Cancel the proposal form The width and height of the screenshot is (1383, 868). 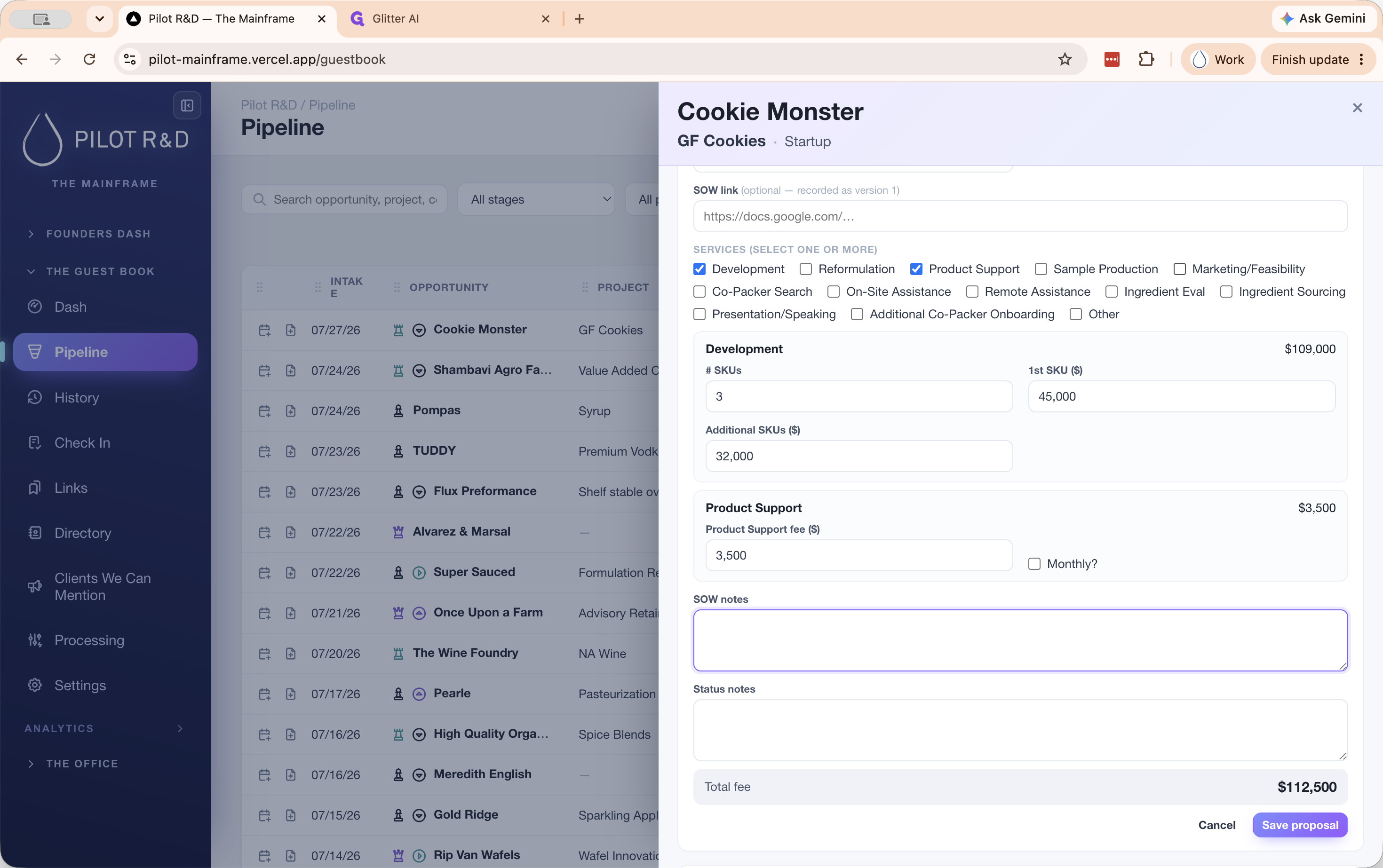point(1216,825)
